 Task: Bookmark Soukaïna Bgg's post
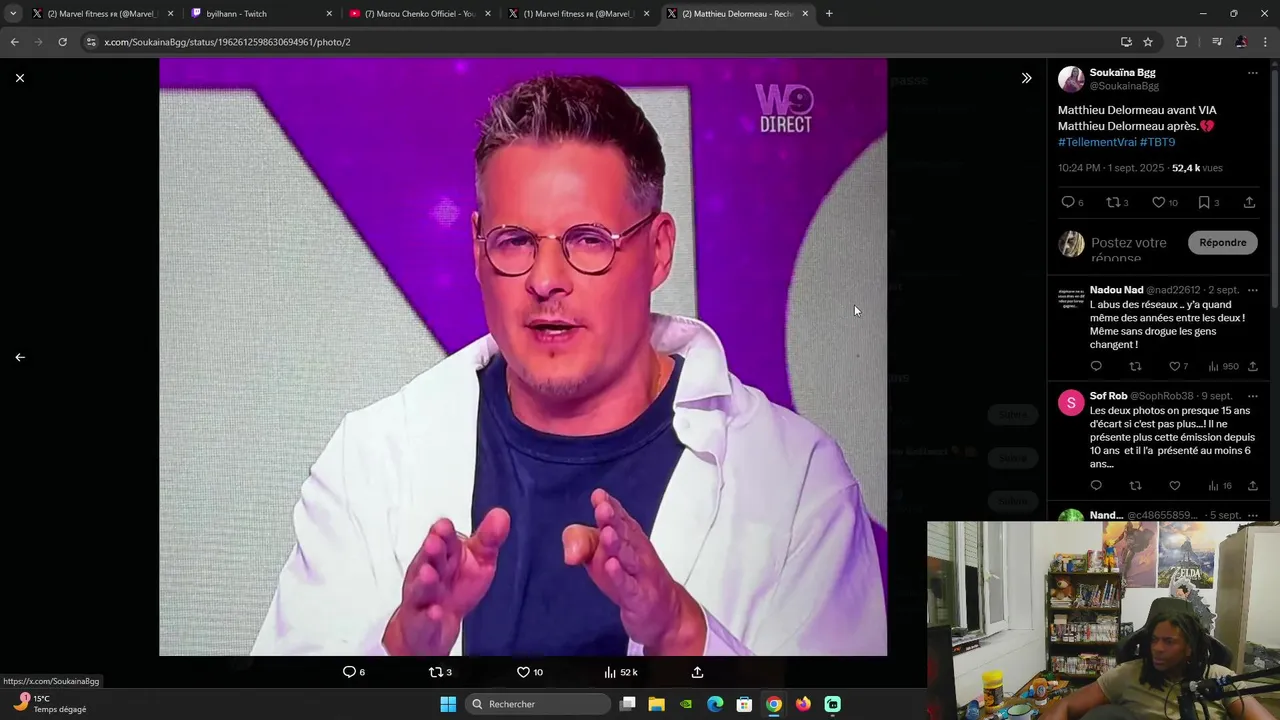(1204, 202)
